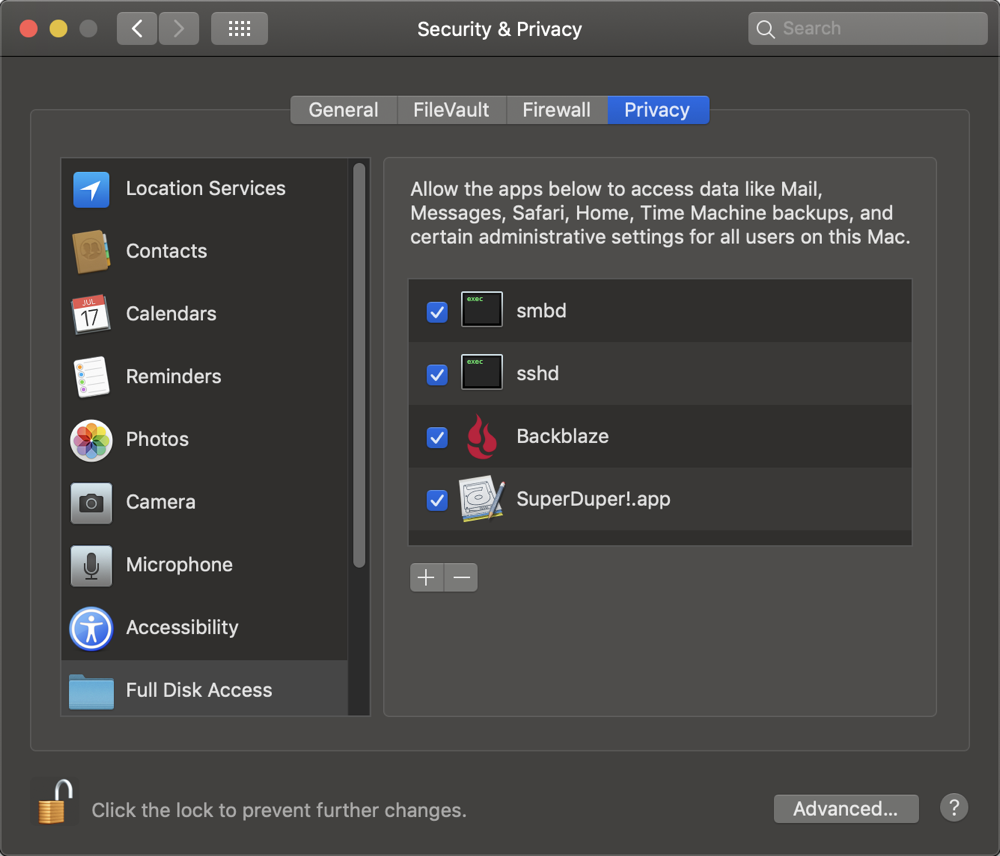Show all preferences with grid button
This screenshot has height=856, width=1000.
pyautogui.click(x=239, y=28)
